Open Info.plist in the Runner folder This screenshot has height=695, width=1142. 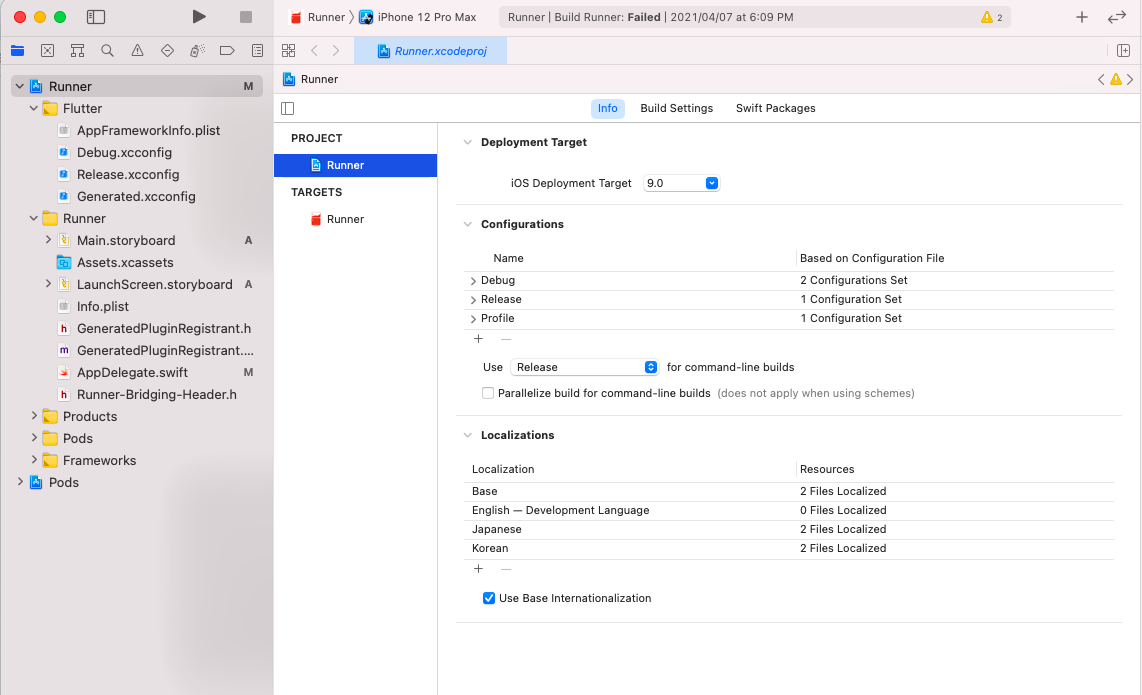[103, 307]
